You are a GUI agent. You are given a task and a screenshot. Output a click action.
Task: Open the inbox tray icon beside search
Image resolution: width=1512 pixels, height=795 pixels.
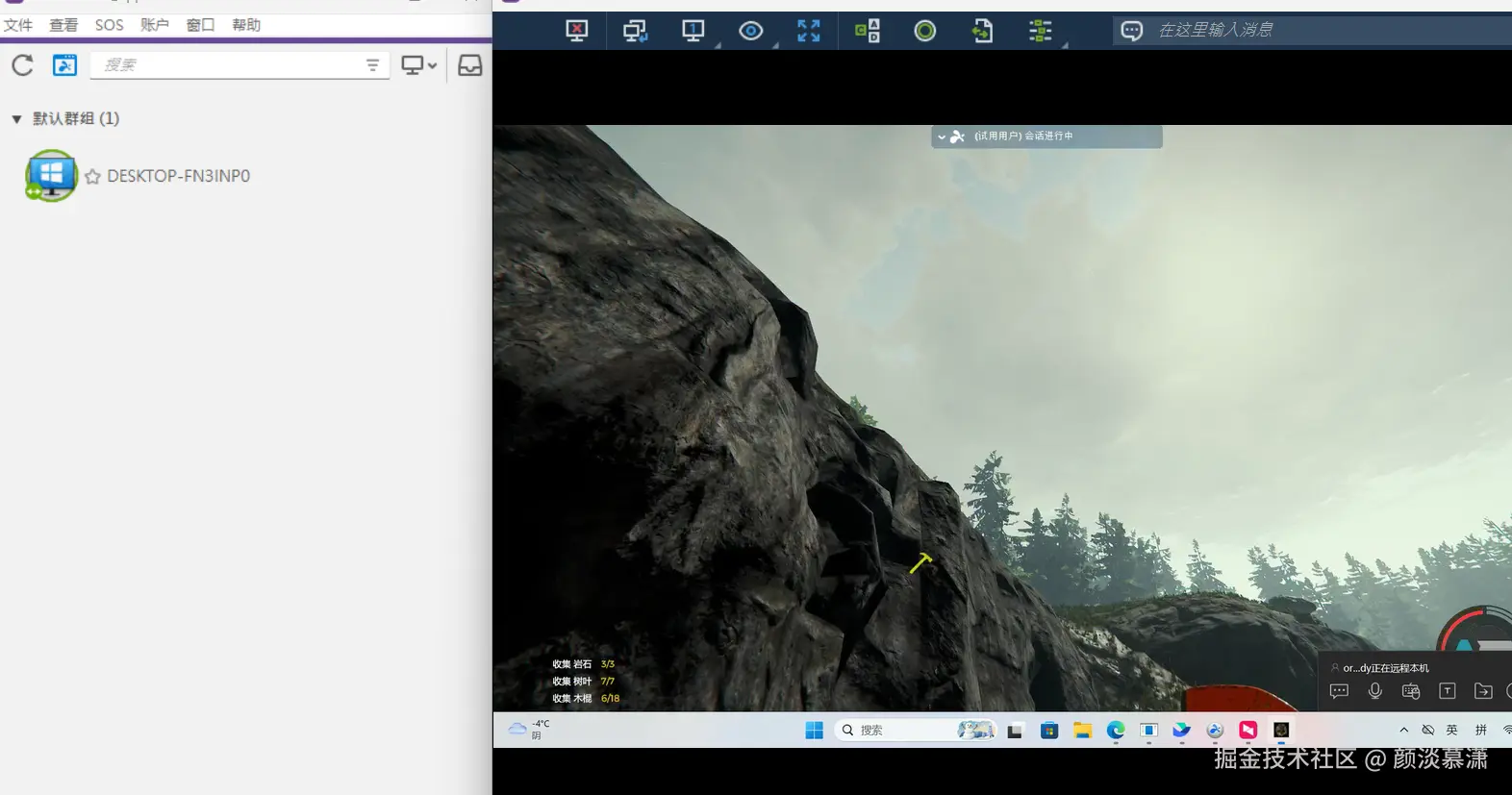click(469, 65)
